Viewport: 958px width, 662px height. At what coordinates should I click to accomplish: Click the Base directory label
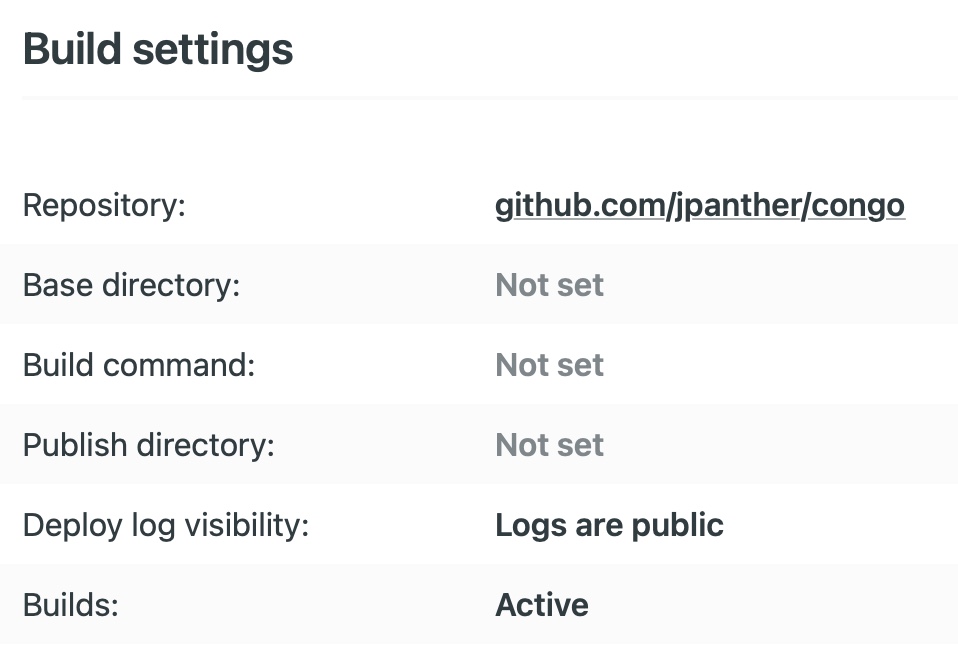tap(131, 285)
